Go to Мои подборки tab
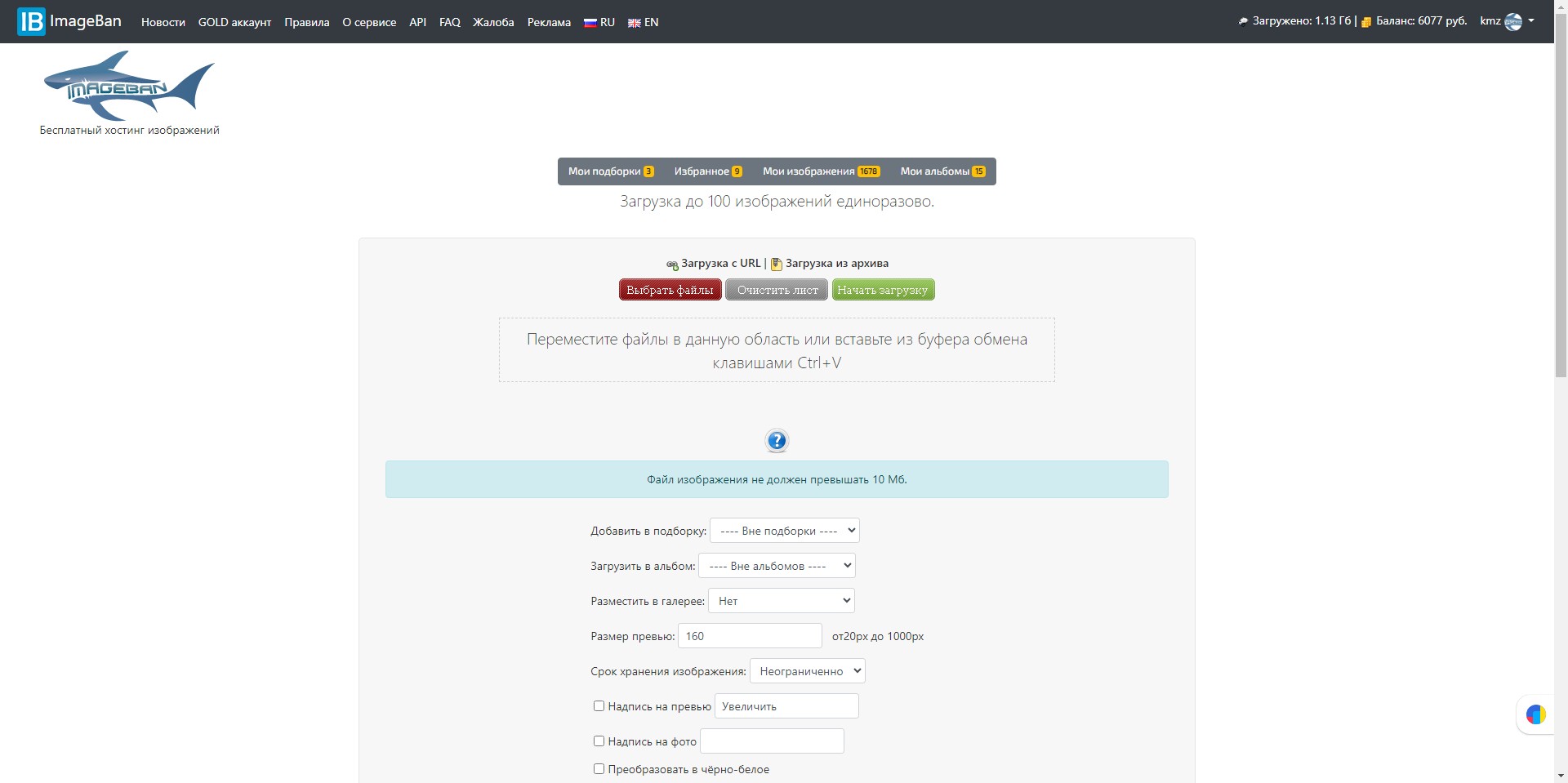The image size is (1568, 783). [611, 171]
